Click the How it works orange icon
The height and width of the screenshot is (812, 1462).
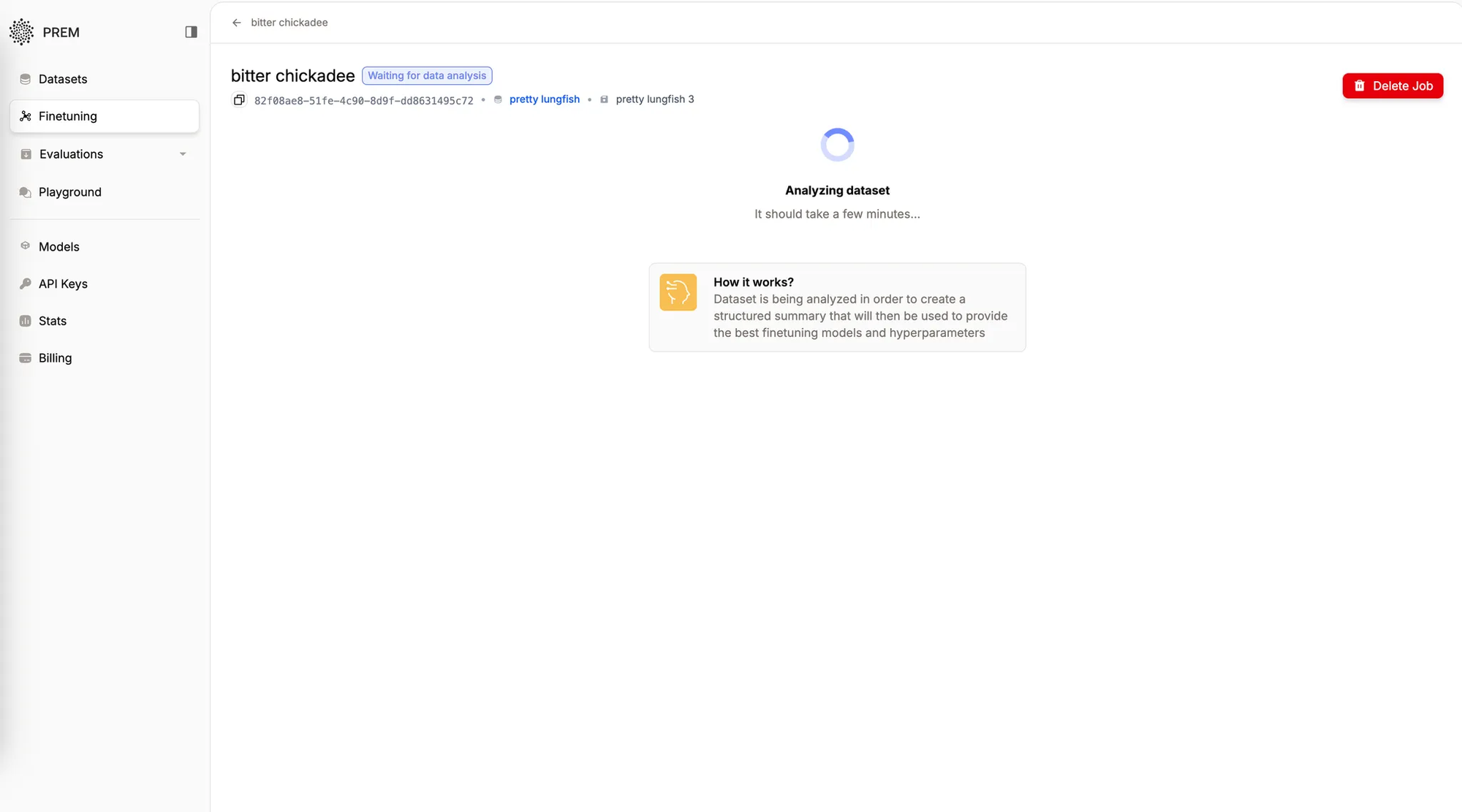678,292
